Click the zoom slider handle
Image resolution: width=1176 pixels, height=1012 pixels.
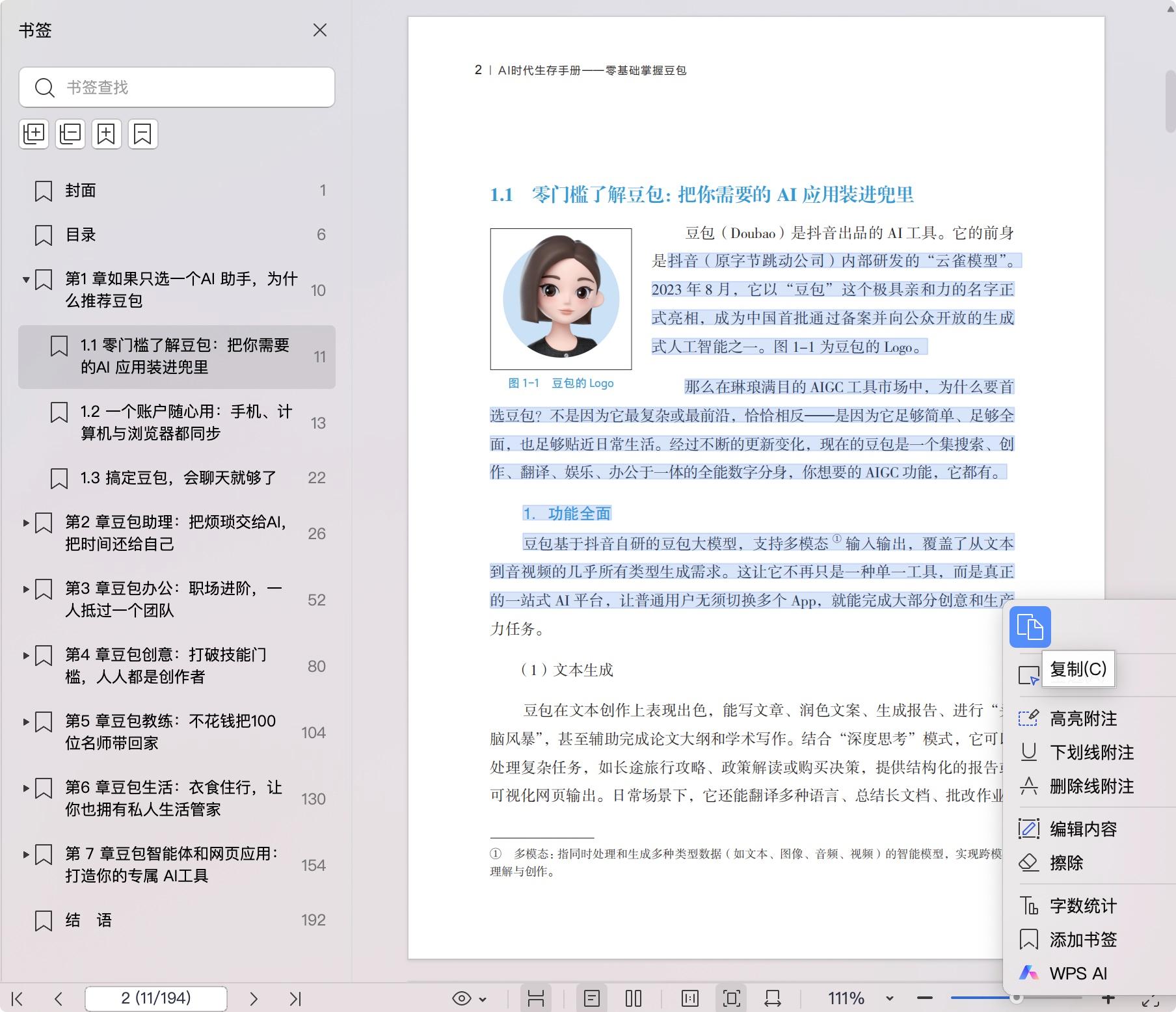click(x=1016, y=997)
